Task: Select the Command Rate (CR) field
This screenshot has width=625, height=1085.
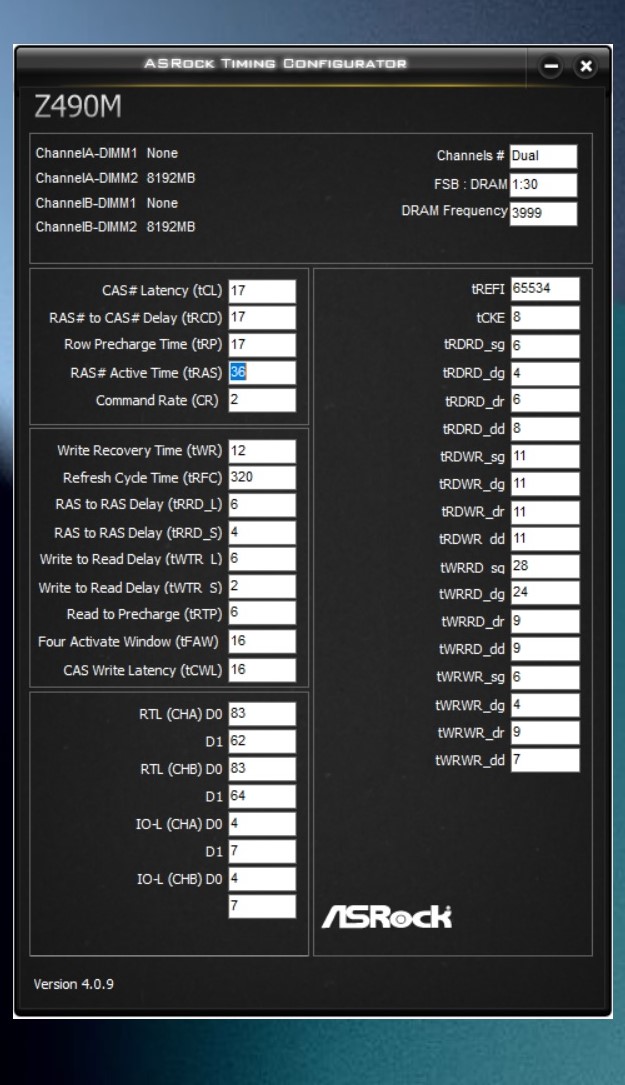Action: pos(262,401)
